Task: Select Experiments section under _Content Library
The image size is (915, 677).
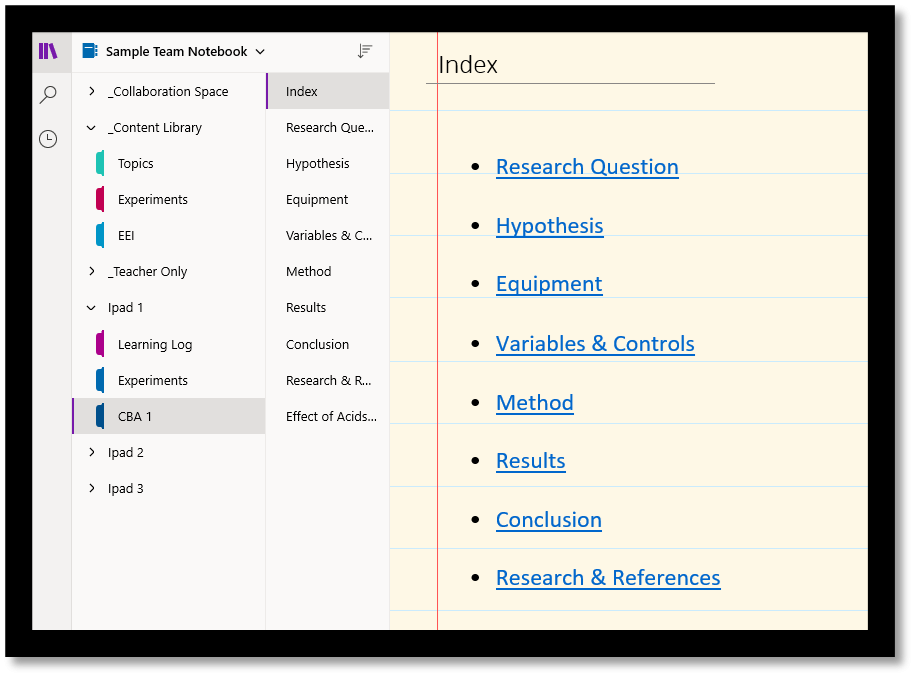Action: tap(169, 200)
